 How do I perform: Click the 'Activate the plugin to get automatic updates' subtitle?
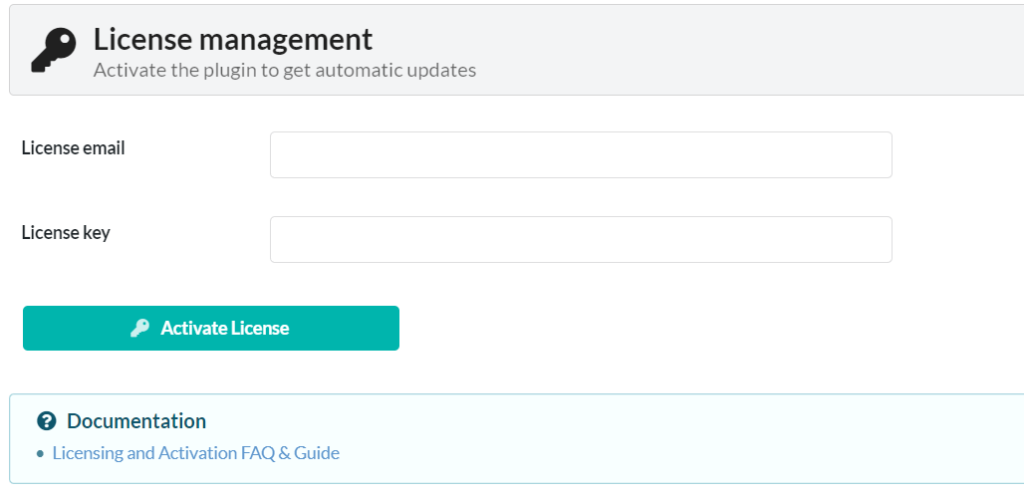pyautogui.click(x=285, y=70)
